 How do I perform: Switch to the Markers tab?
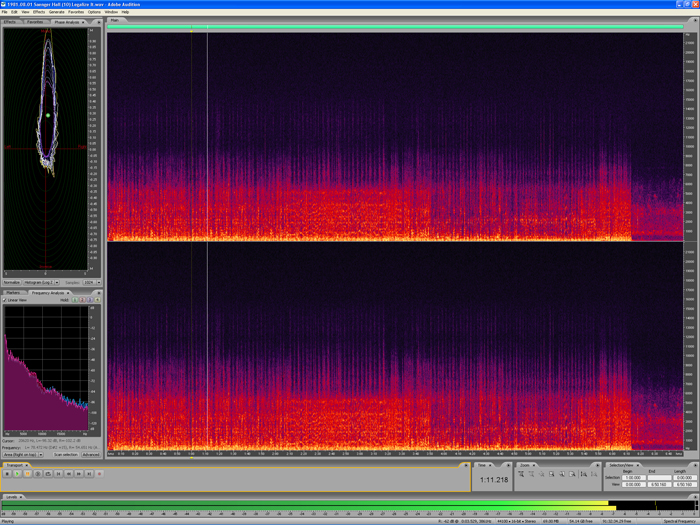point(13,293)
